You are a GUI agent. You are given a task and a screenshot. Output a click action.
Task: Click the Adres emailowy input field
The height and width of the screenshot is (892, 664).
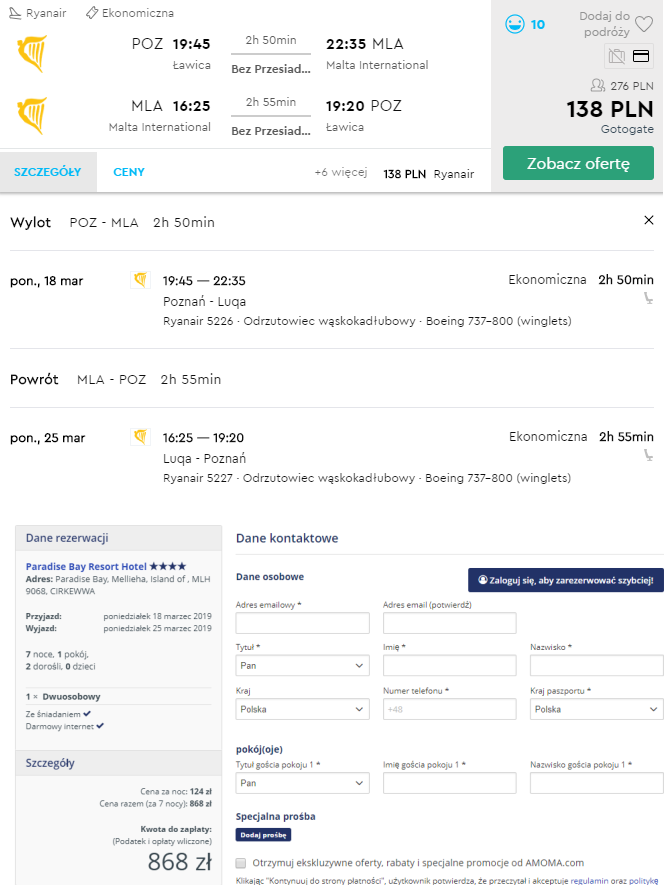303,623
